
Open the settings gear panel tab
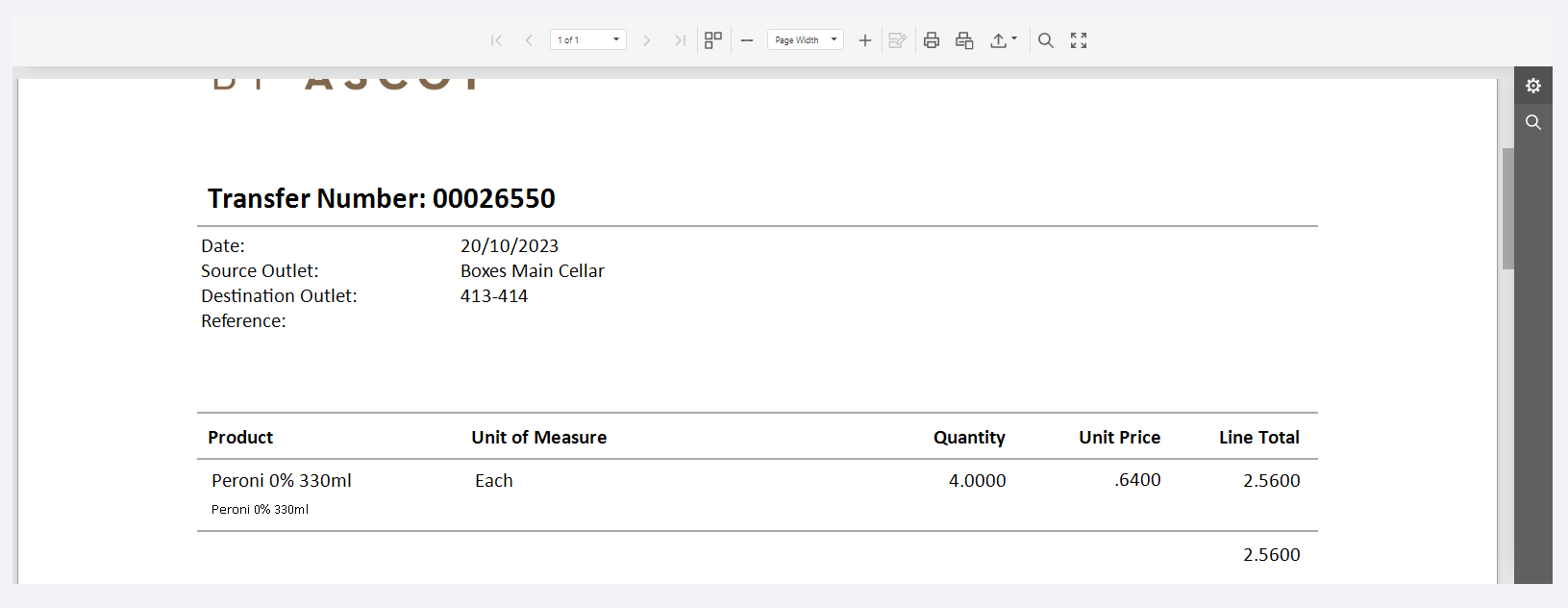1533,86
